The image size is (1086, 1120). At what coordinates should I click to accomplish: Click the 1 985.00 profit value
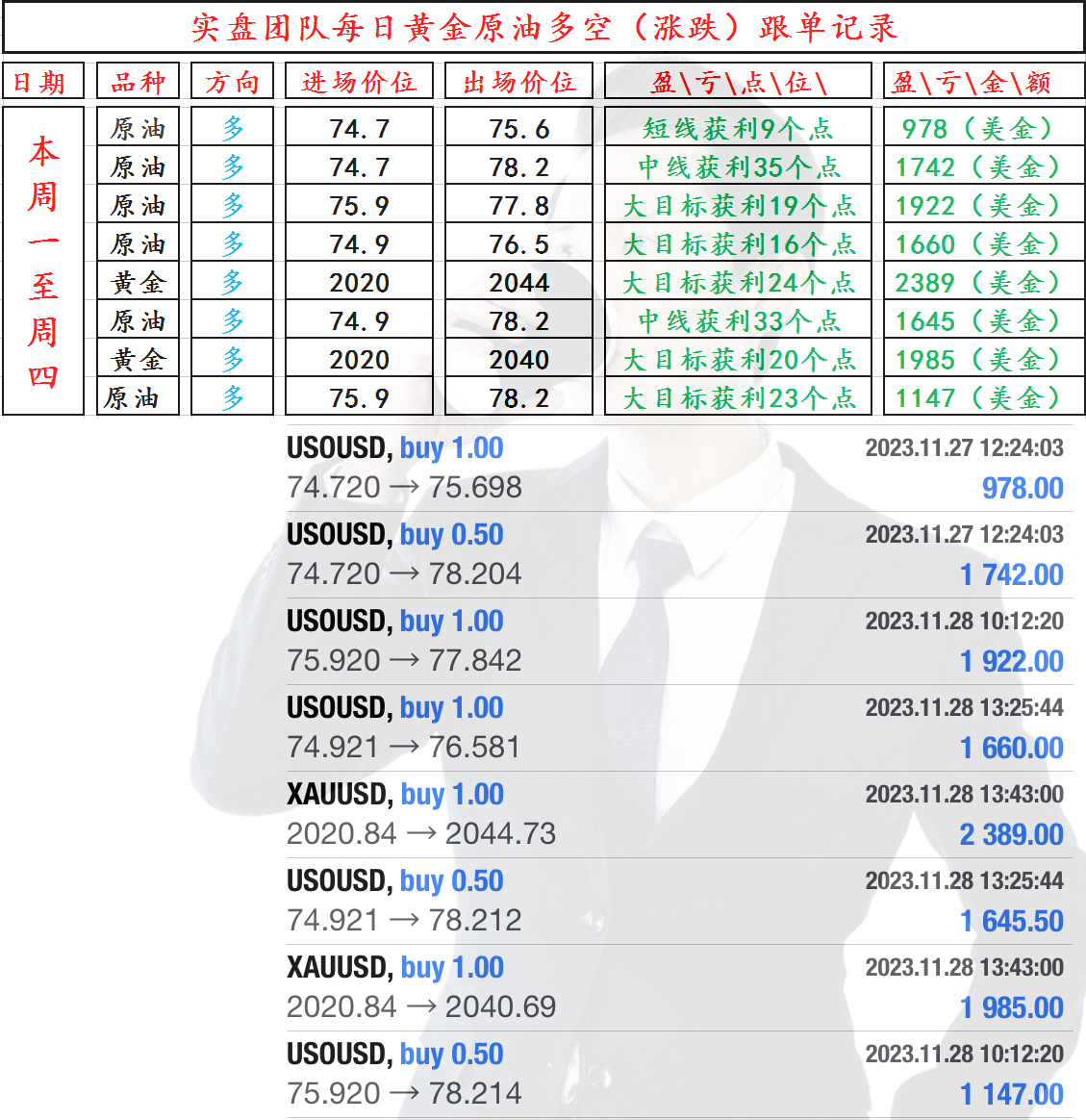(1012, 1007)
